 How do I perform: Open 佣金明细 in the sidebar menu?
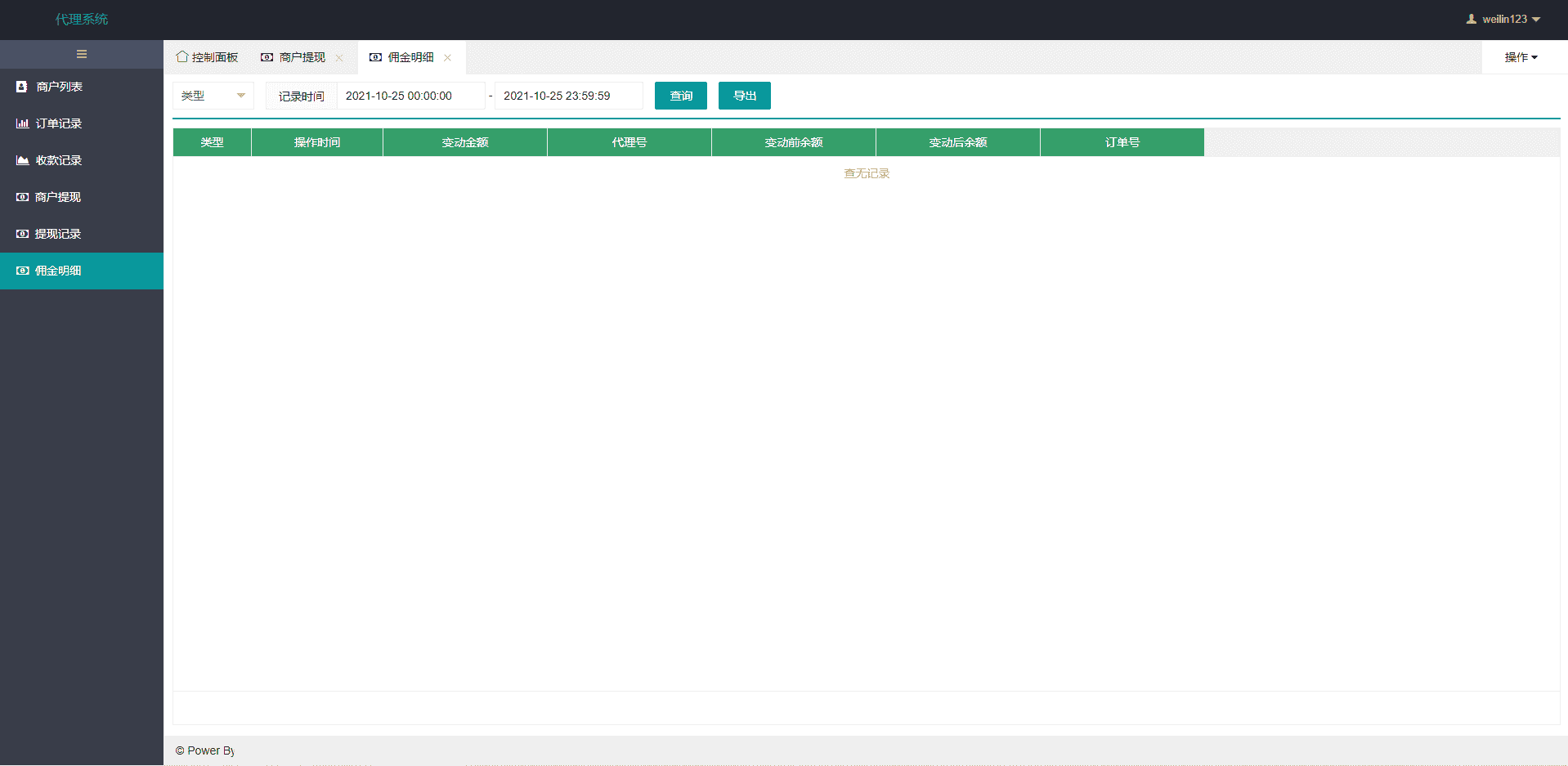tap(58, 271)
